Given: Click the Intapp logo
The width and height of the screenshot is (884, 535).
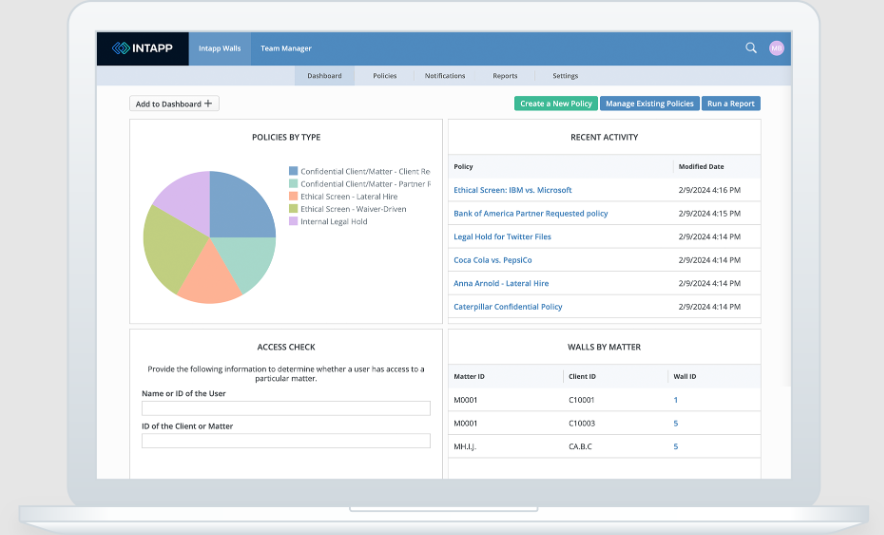Looking at the screenshot, I should [142, 48].
